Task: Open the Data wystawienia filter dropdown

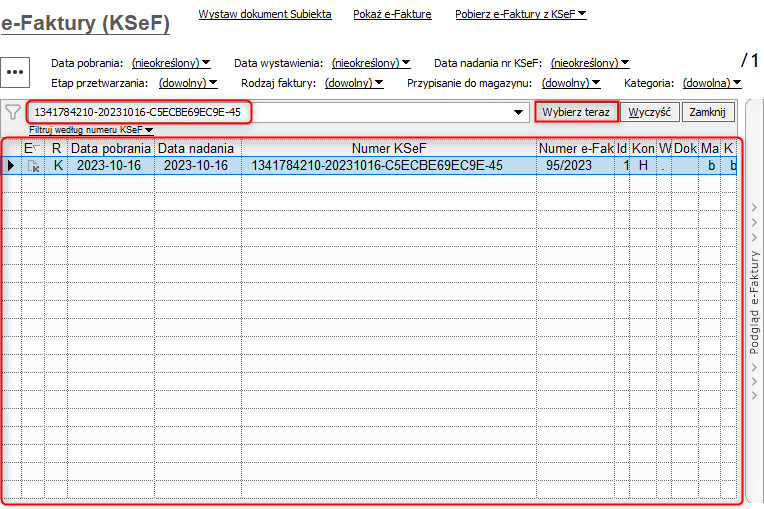Action: pos(371,63)
